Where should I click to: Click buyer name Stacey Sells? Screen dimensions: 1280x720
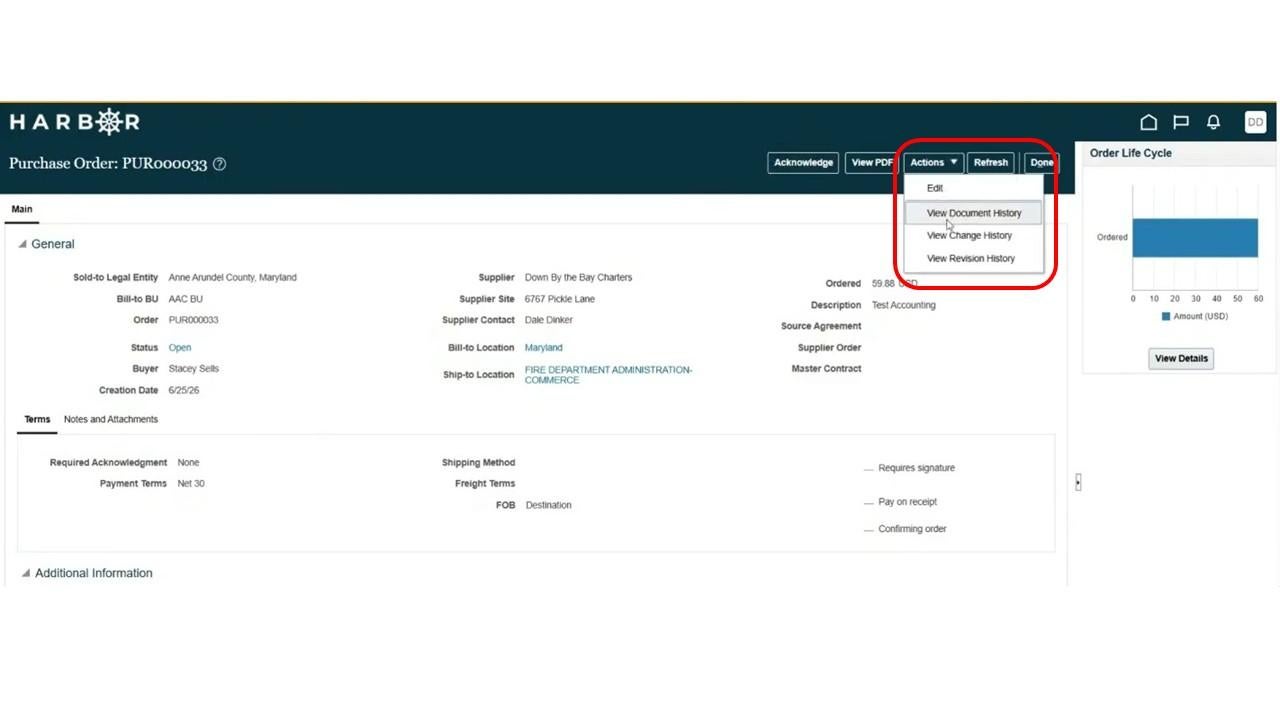[x=194, y=369]
